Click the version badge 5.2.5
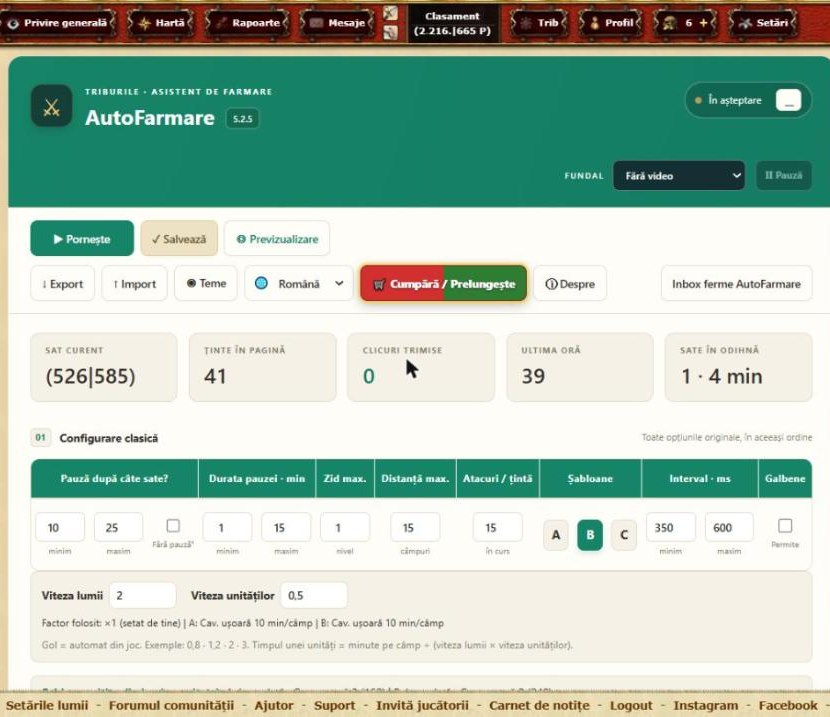This screenshot has width=830, height=717. (x=242, y=119)
